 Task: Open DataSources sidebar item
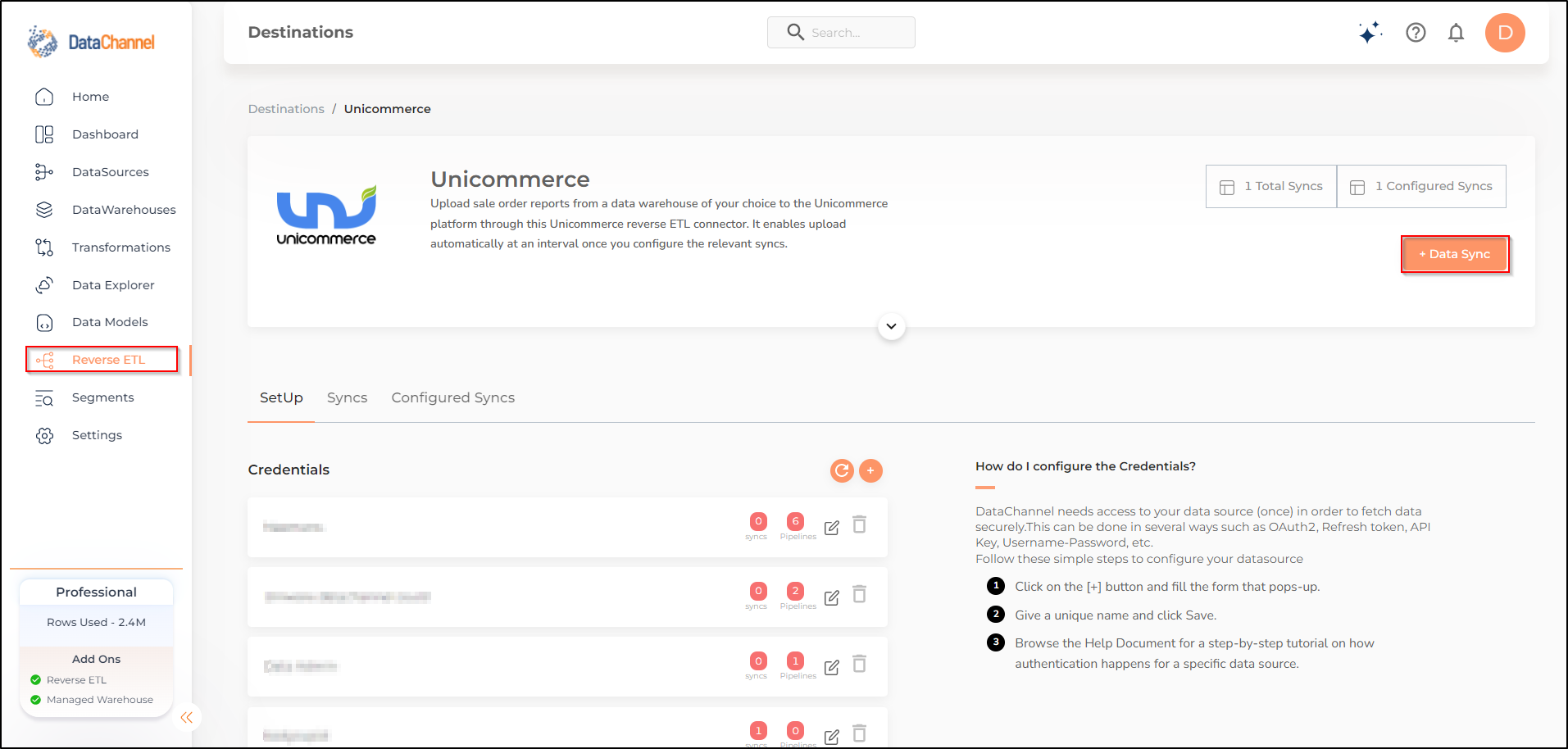coord(111,172)
